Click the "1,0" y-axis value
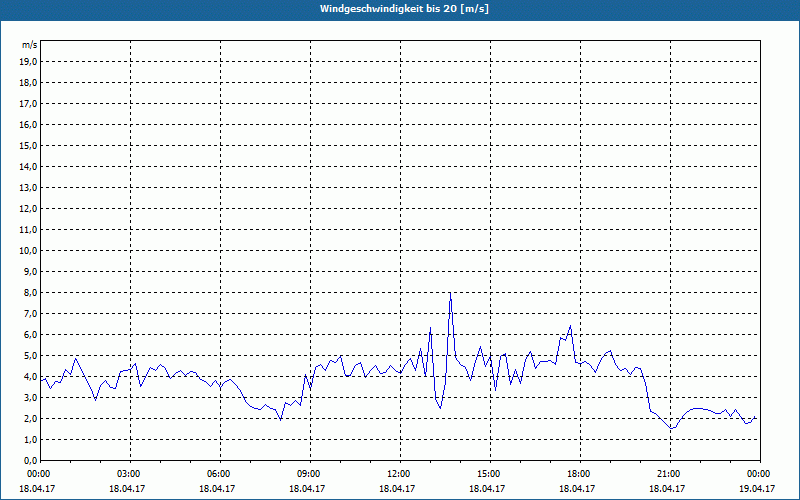 coord(32,439)
